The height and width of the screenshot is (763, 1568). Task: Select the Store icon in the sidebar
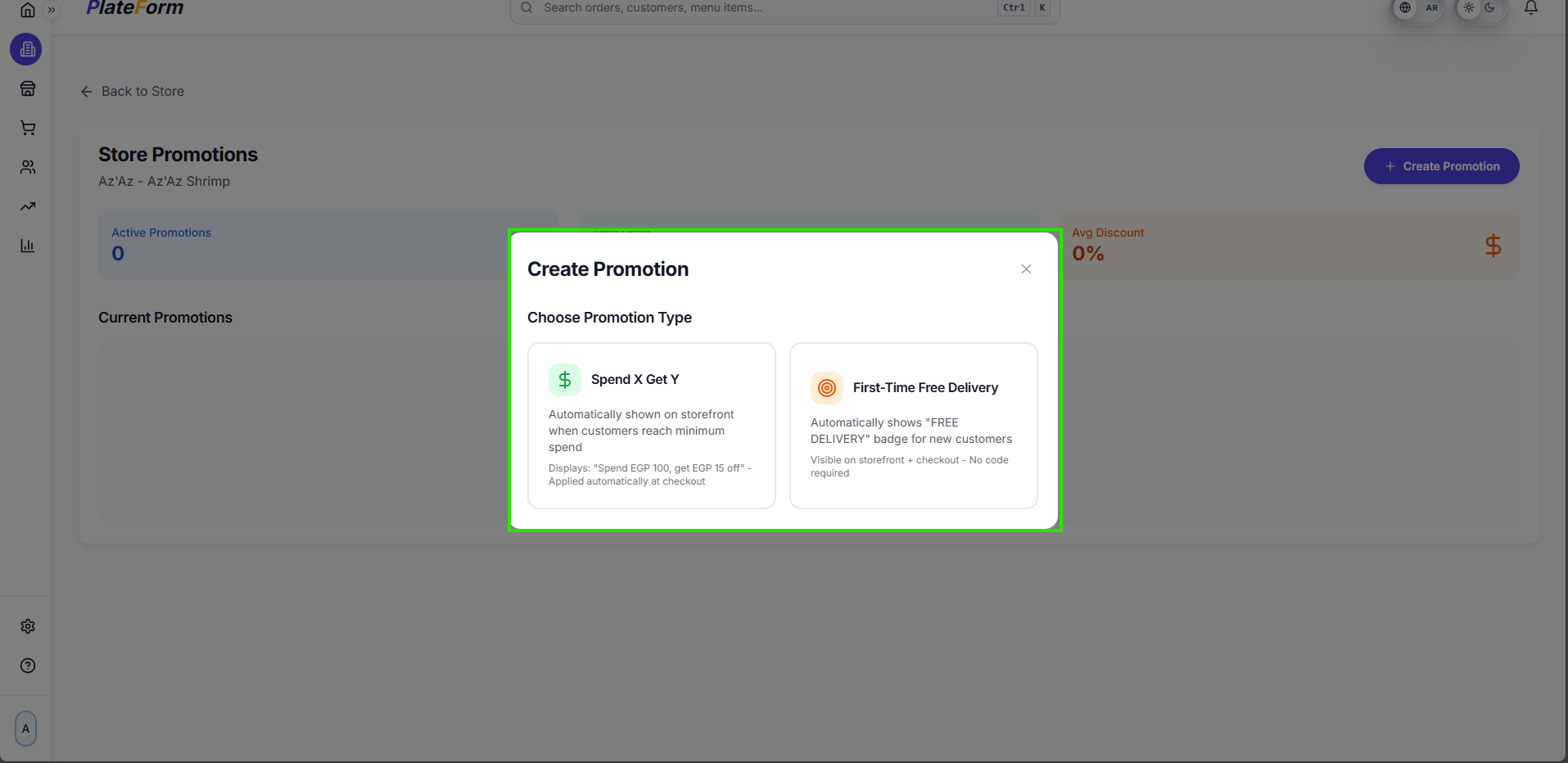pos(27,88)
